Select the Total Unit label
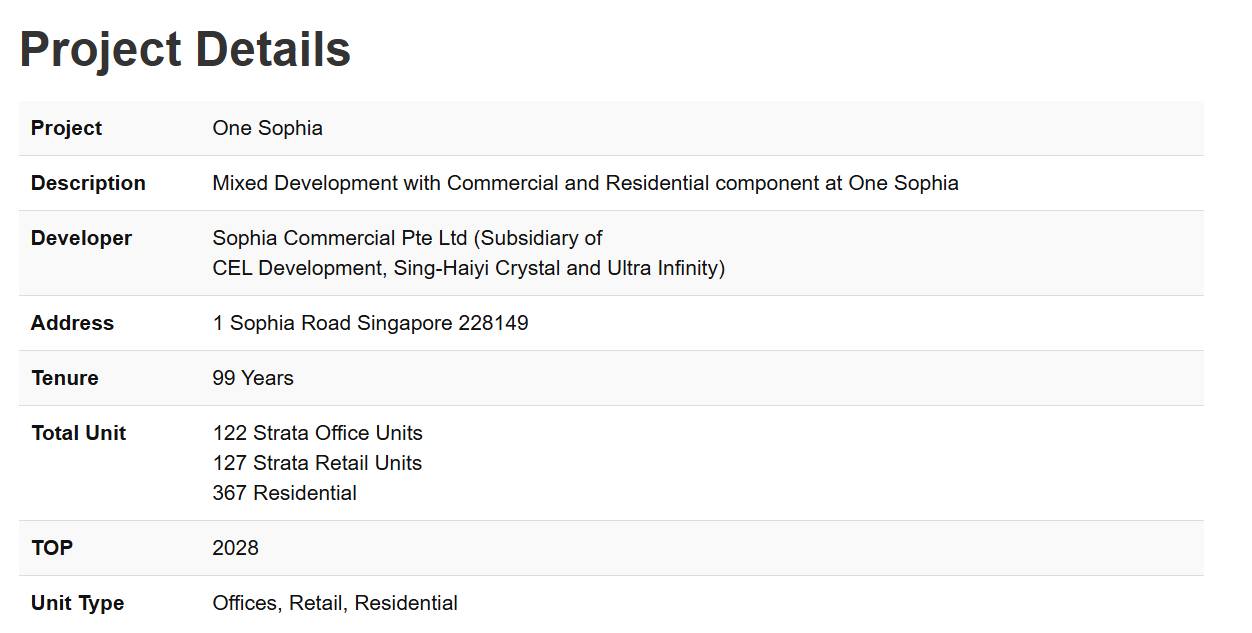 coord(78,433)
